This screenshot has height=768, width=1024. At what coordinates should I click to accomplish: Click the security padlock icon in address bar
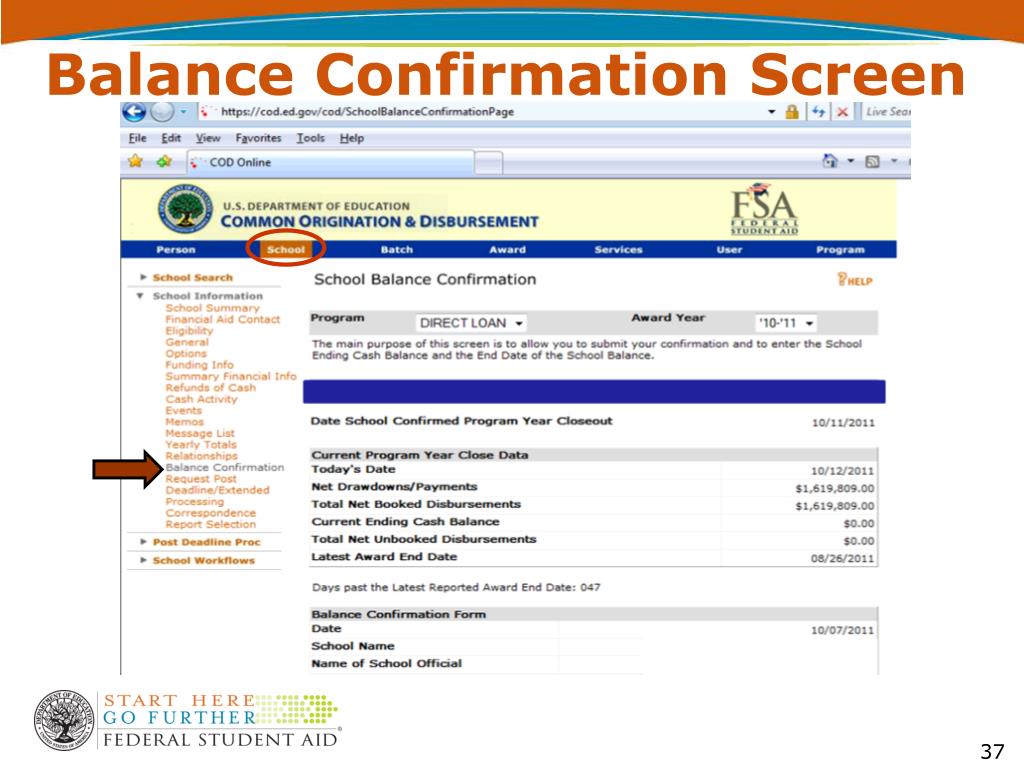point(792,112)
